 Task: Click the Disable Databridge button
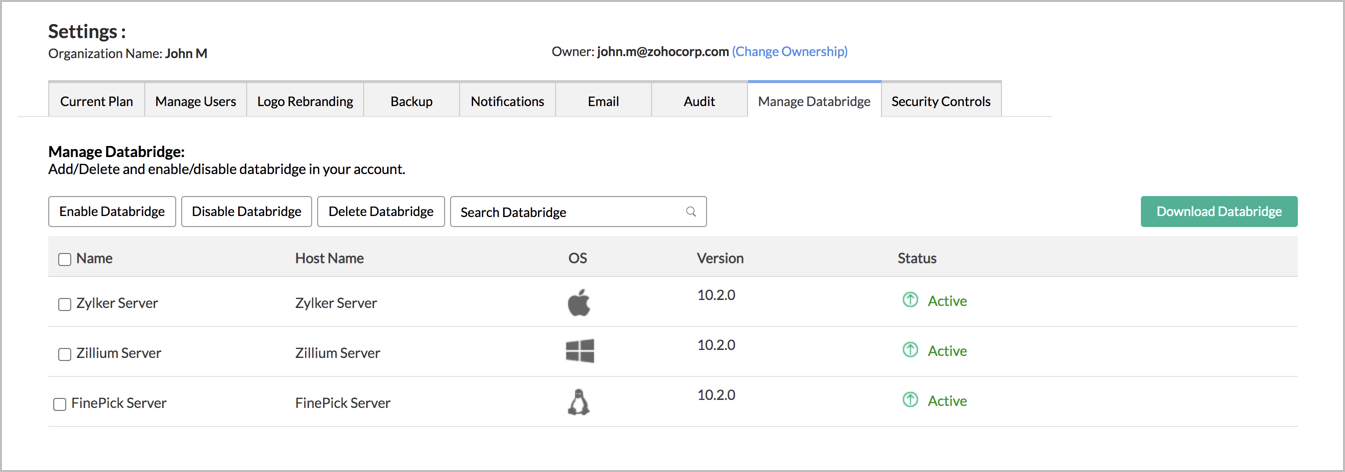(x=246, y=211)
